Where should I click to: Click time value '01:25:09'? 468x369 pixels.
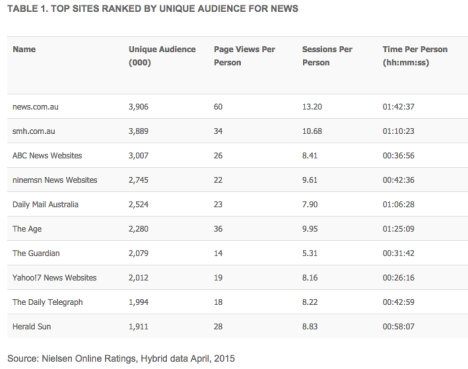coord(398,229)
